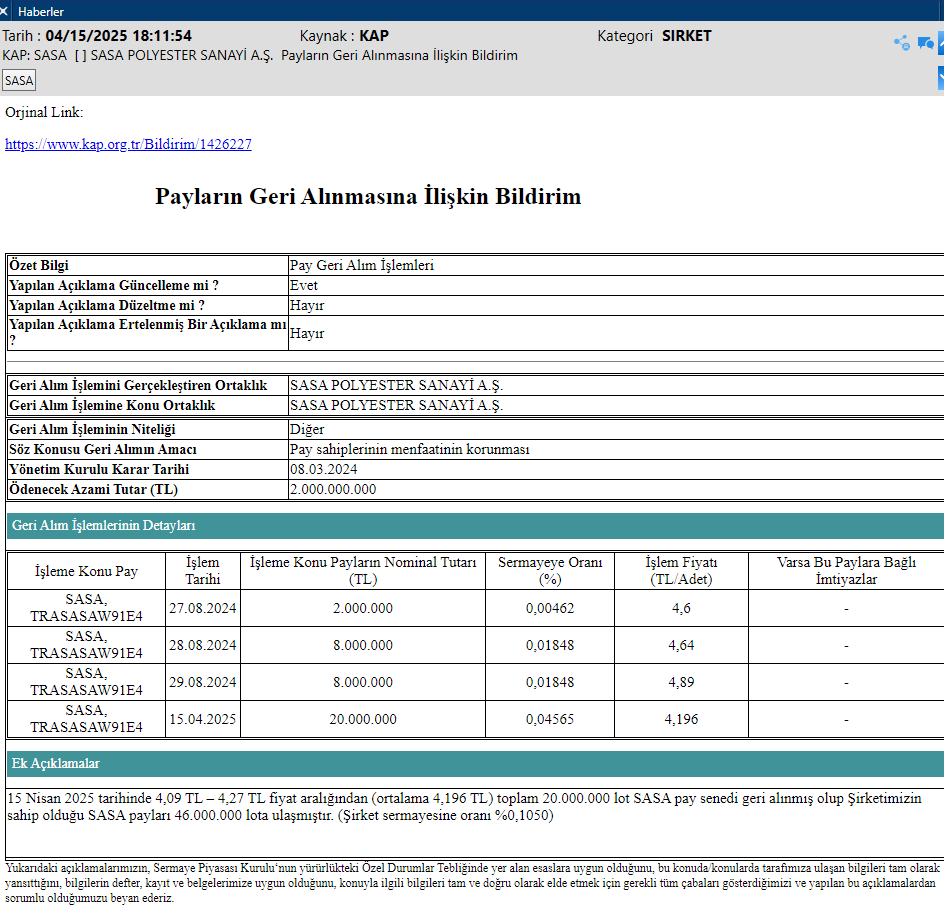The height and width of the screenshot is (913, 944).
Task: Click the Kategori SIRKET value
Action: tap(686, 36)
